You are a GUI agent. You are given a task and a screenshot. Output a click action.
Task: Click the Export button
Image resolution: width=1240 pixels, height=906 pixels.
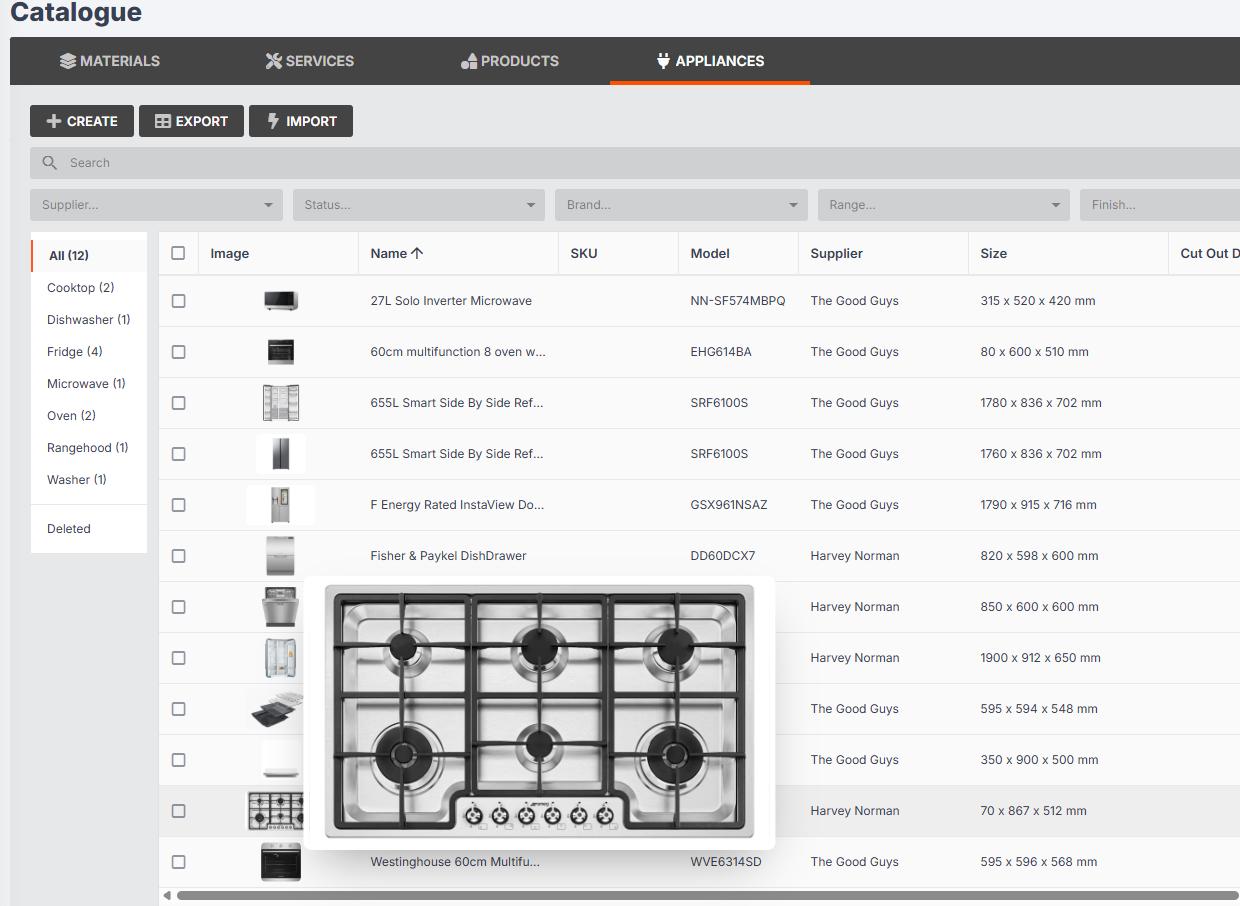190,121
